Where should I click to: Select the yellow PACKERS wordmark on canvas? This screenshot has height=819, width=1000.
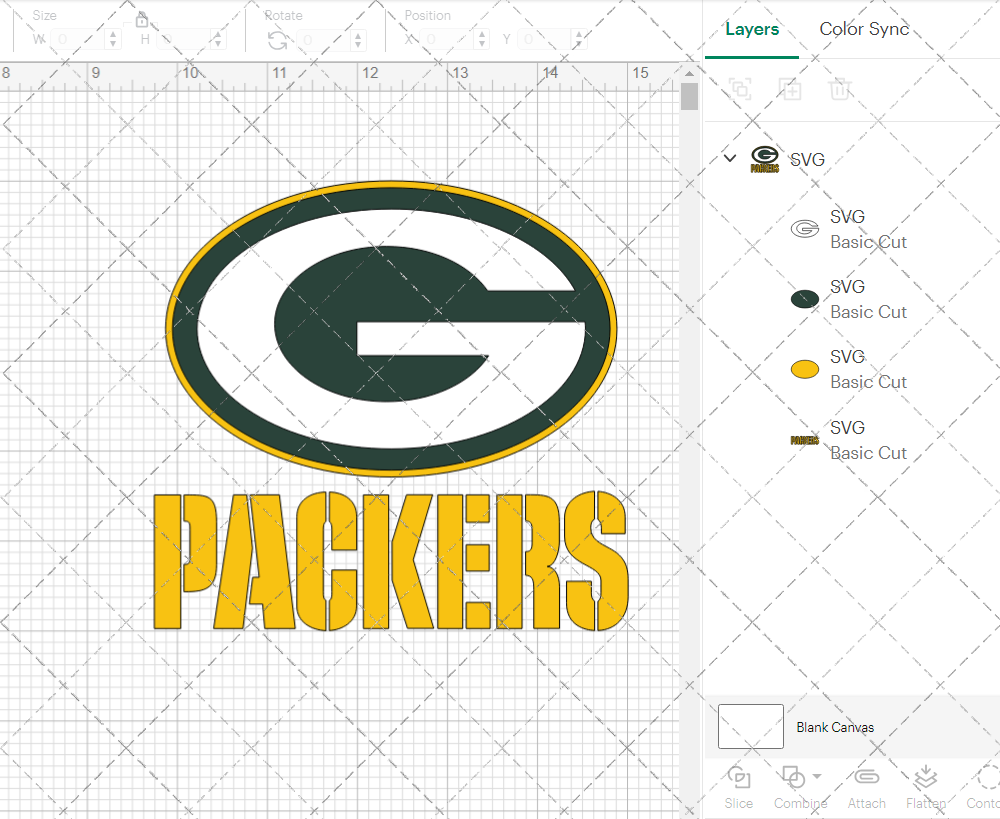[x=391, y=561]
